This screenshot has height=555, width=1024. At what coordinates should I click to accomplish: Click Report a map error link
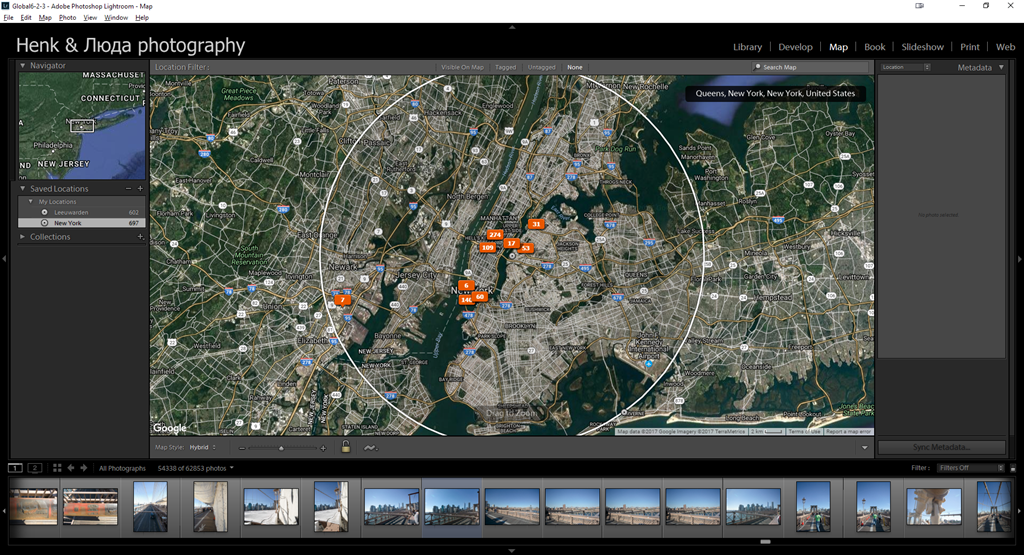[848, 432]
